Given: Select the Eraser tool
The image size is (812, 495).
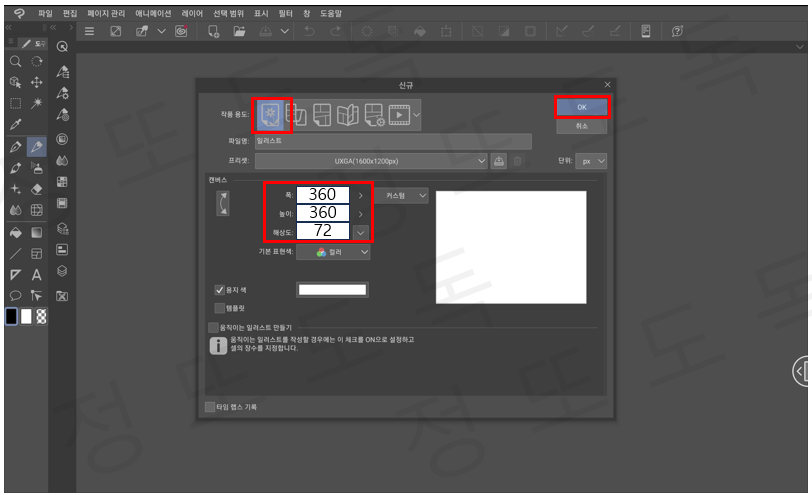Looking at the screenshot, I should [37, 189].
